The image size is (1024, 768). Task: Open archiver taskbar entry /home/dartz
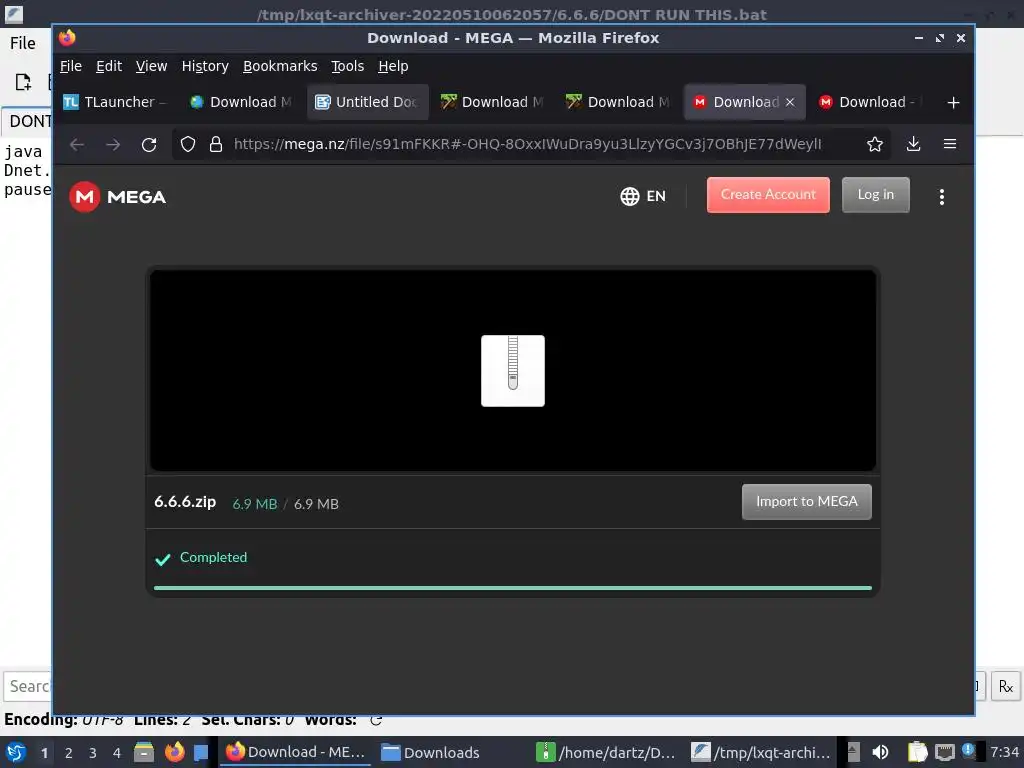pyautogui.click(x=606, y=752)
